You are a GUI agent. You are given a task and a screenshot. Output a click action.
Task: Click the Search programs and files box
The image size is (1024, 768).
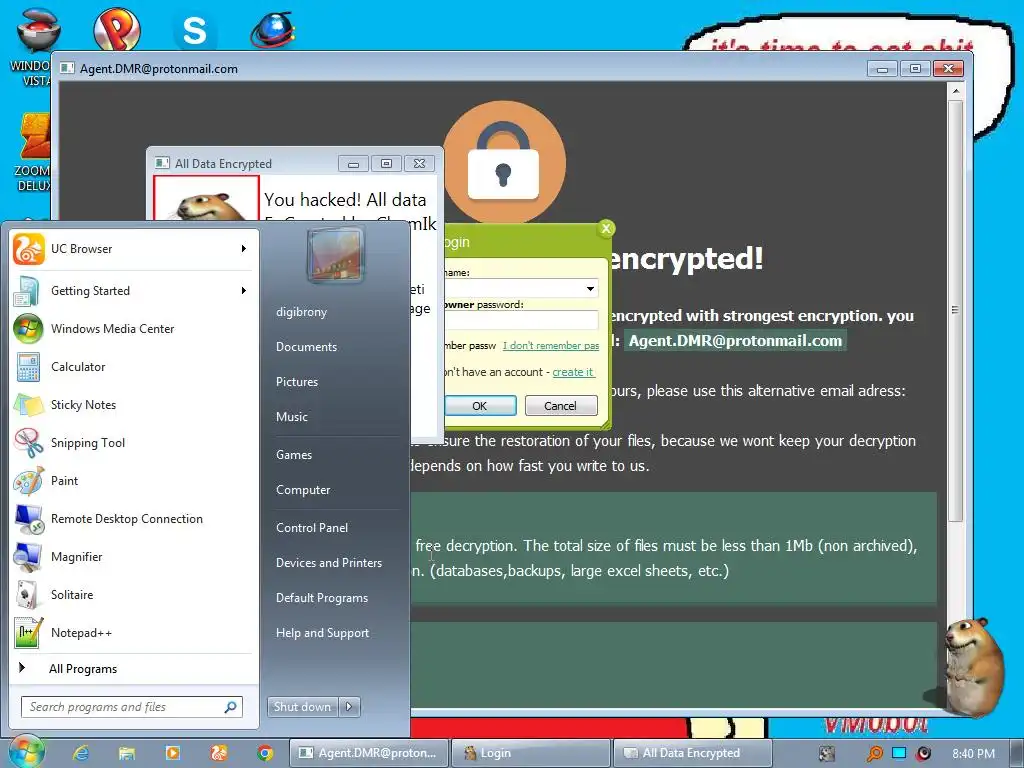pyautogui.click(x=132, y=707)
